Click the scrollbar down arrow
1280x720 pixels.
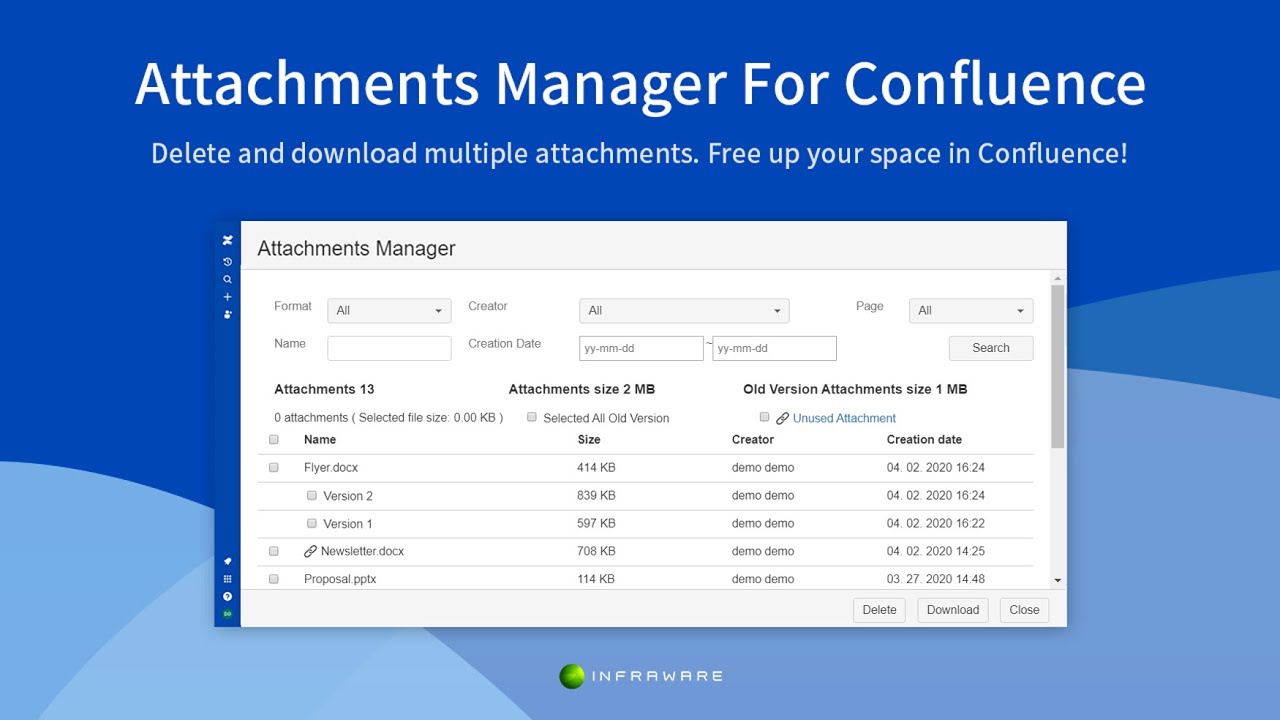pos(1058,581)
